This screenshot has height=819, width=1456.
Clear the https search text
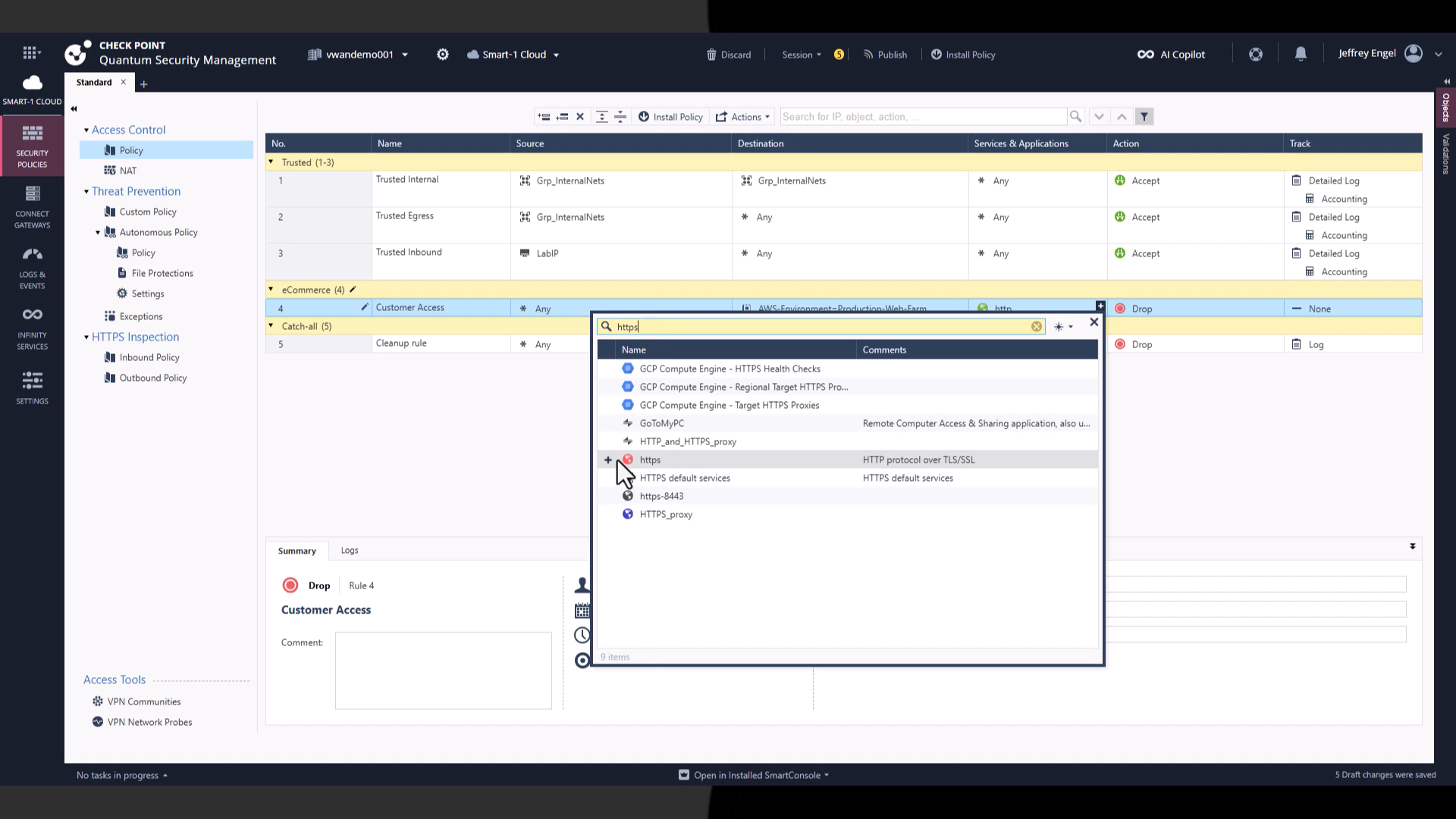pyautogui.click(x=1036, y=327)
